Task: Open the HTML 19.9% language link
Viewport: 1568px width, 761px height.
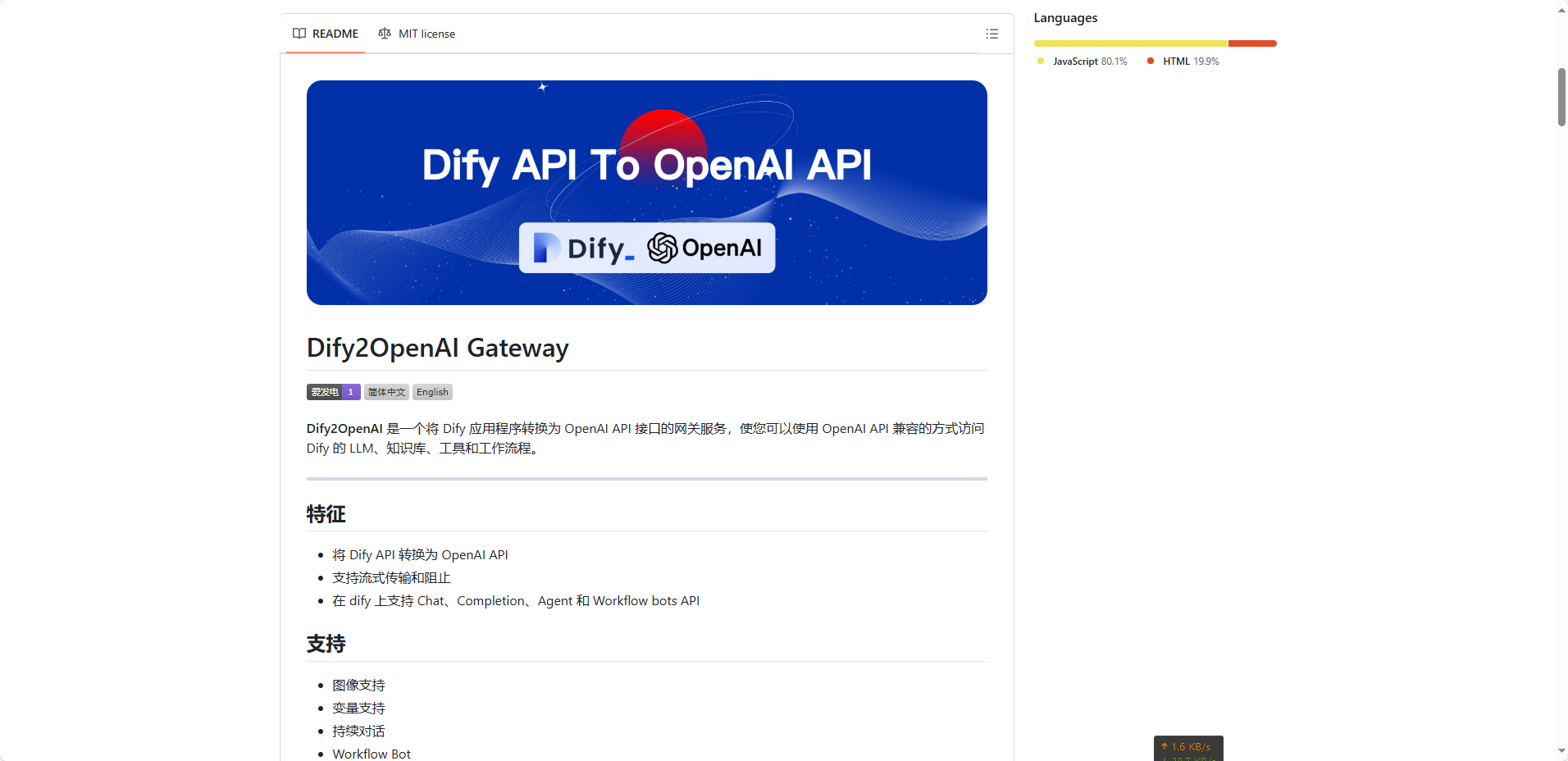Action: click(x=1190, y=62)
